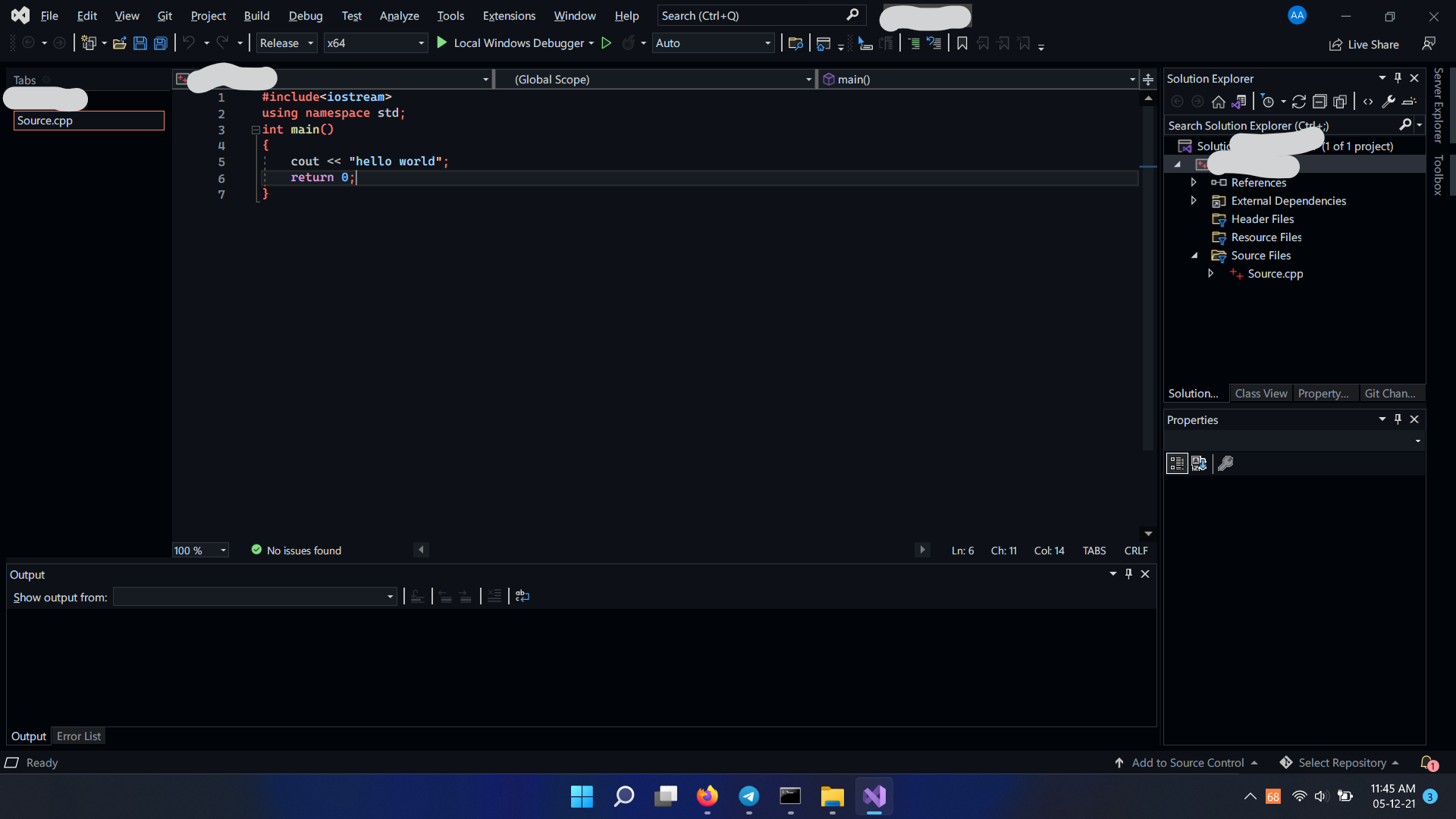Toggle Word Wrap in Output panel
This screenshot has height=819, width=1456.
(522, 597)
